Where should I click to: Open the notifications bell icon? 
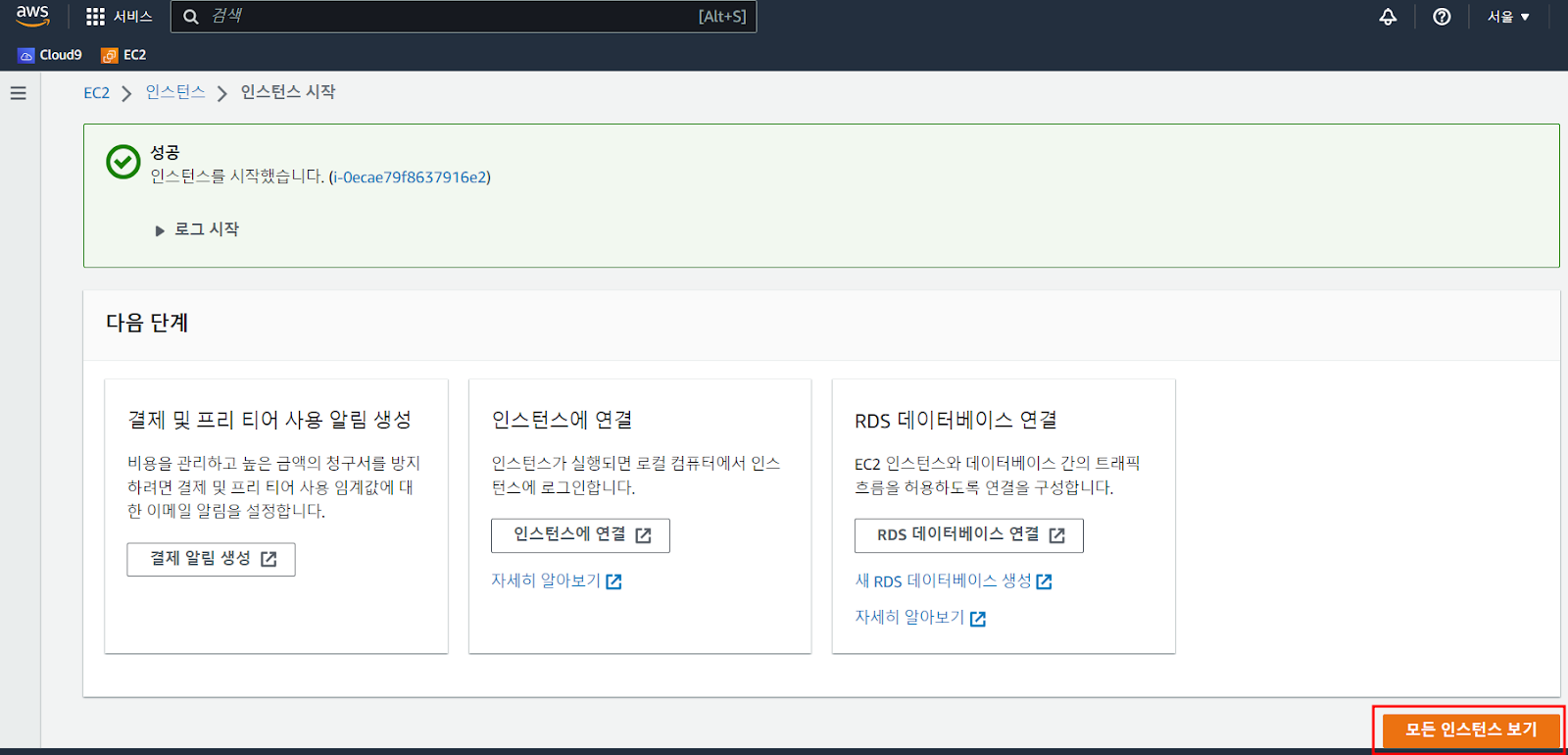1388,17
